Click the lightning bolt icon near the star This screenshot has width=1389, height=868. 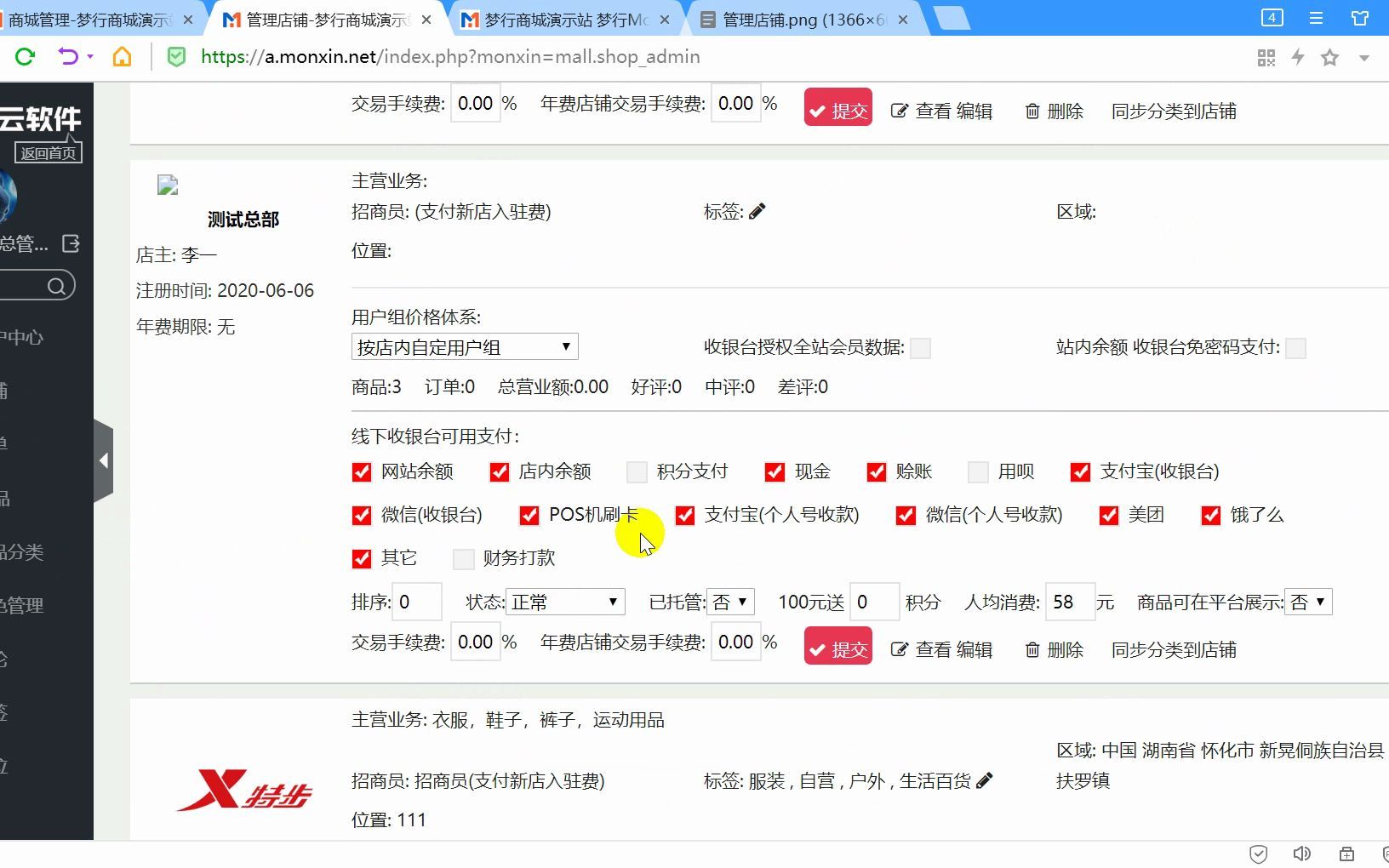pyautogui.click(x=1297, y=57)
